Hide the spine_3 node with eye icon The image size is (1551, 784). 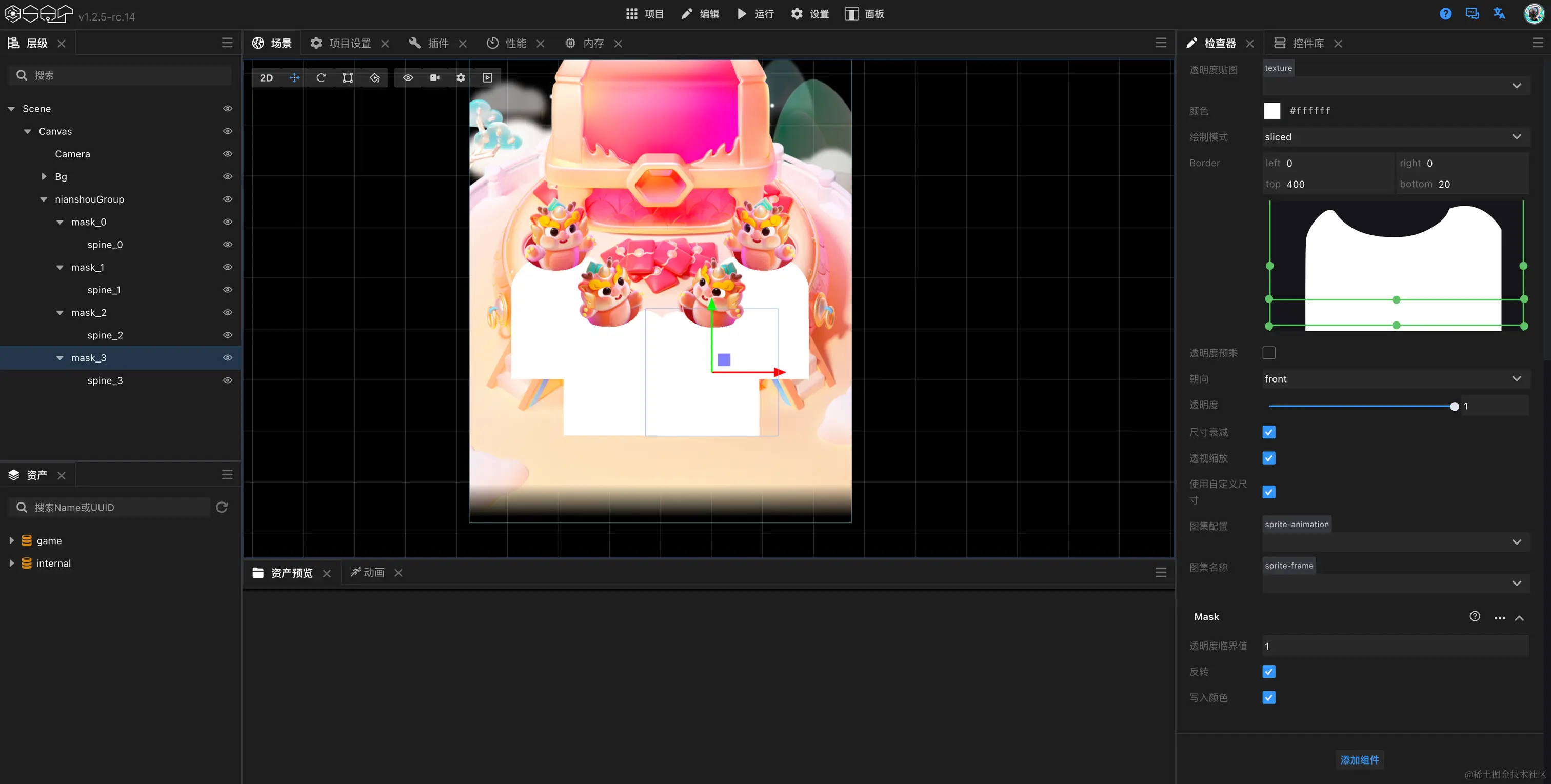click(228, 380)
